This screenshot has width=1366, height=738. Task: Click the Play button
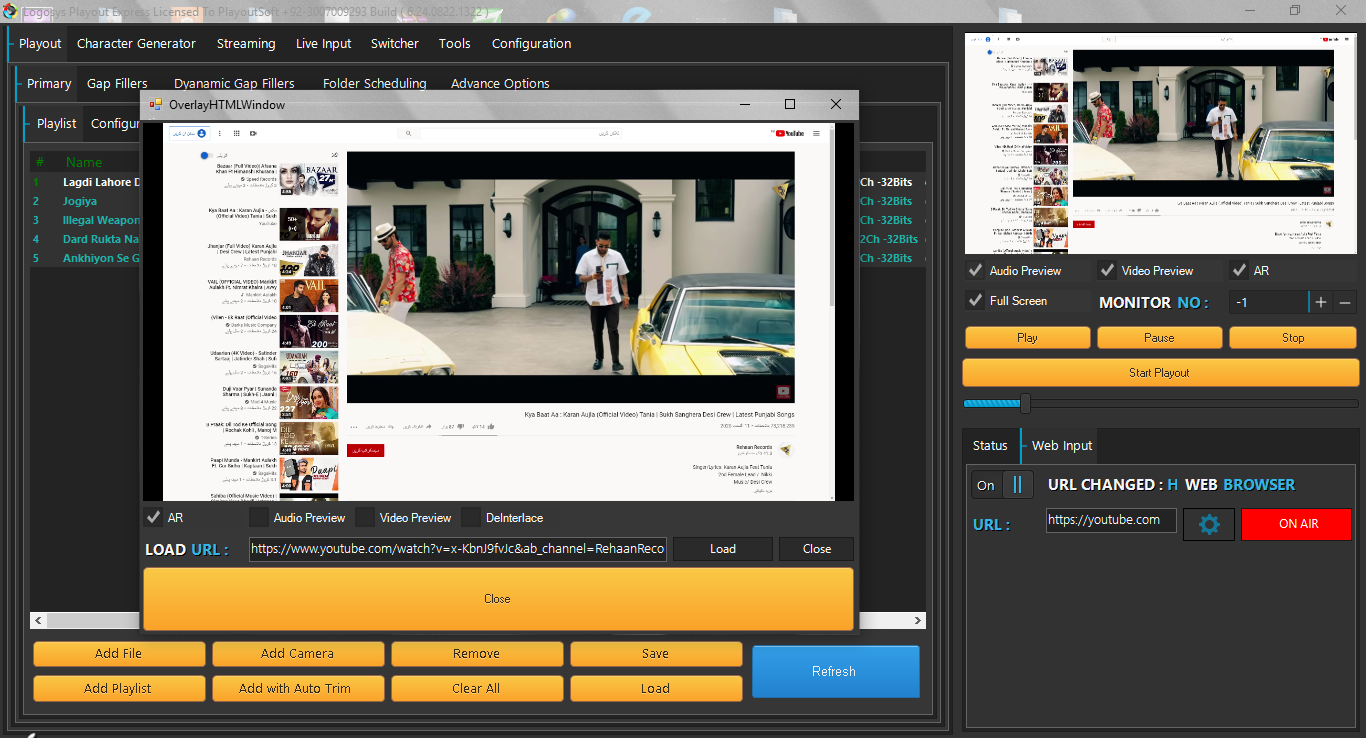(1027, 338)
